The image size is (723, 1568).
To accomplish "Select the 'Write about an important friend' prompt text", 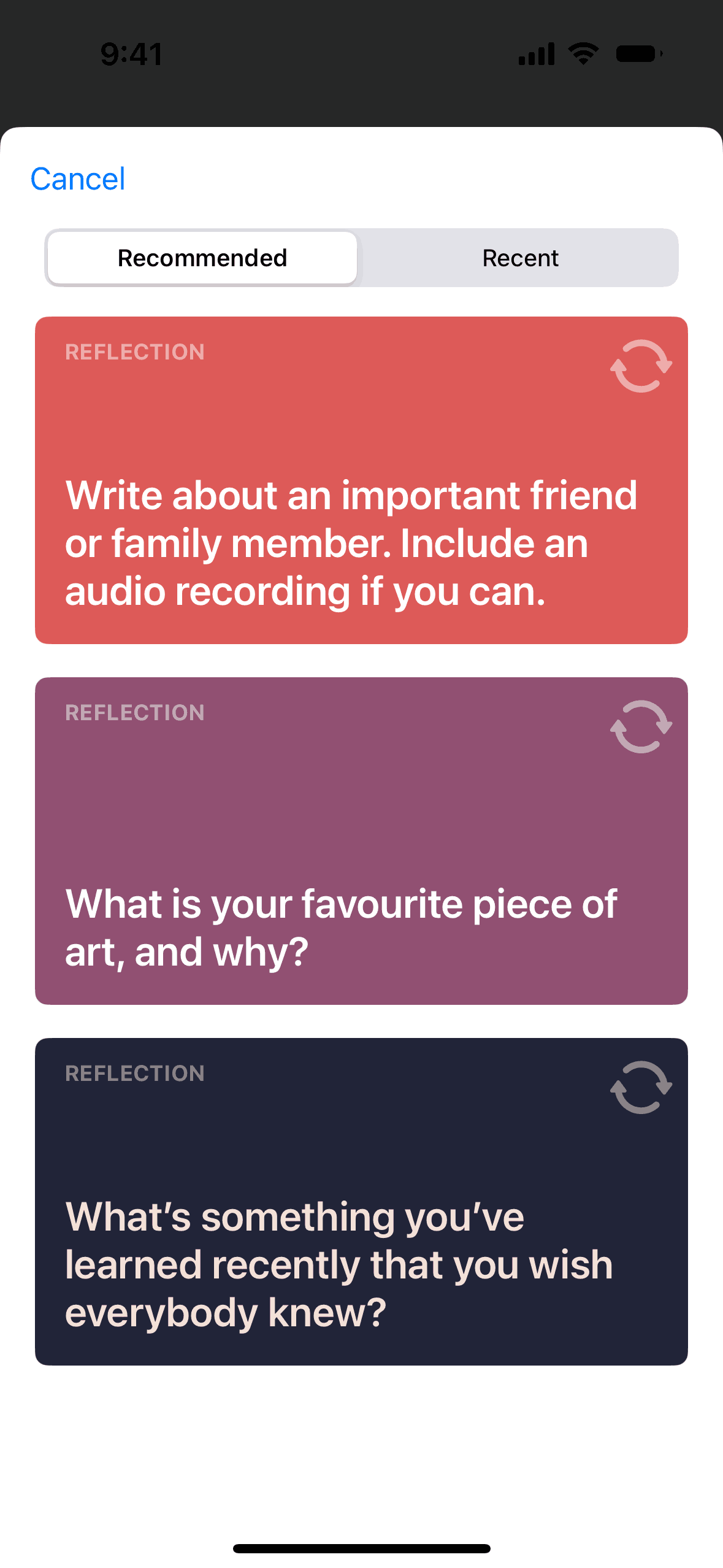I will [351, 544].
